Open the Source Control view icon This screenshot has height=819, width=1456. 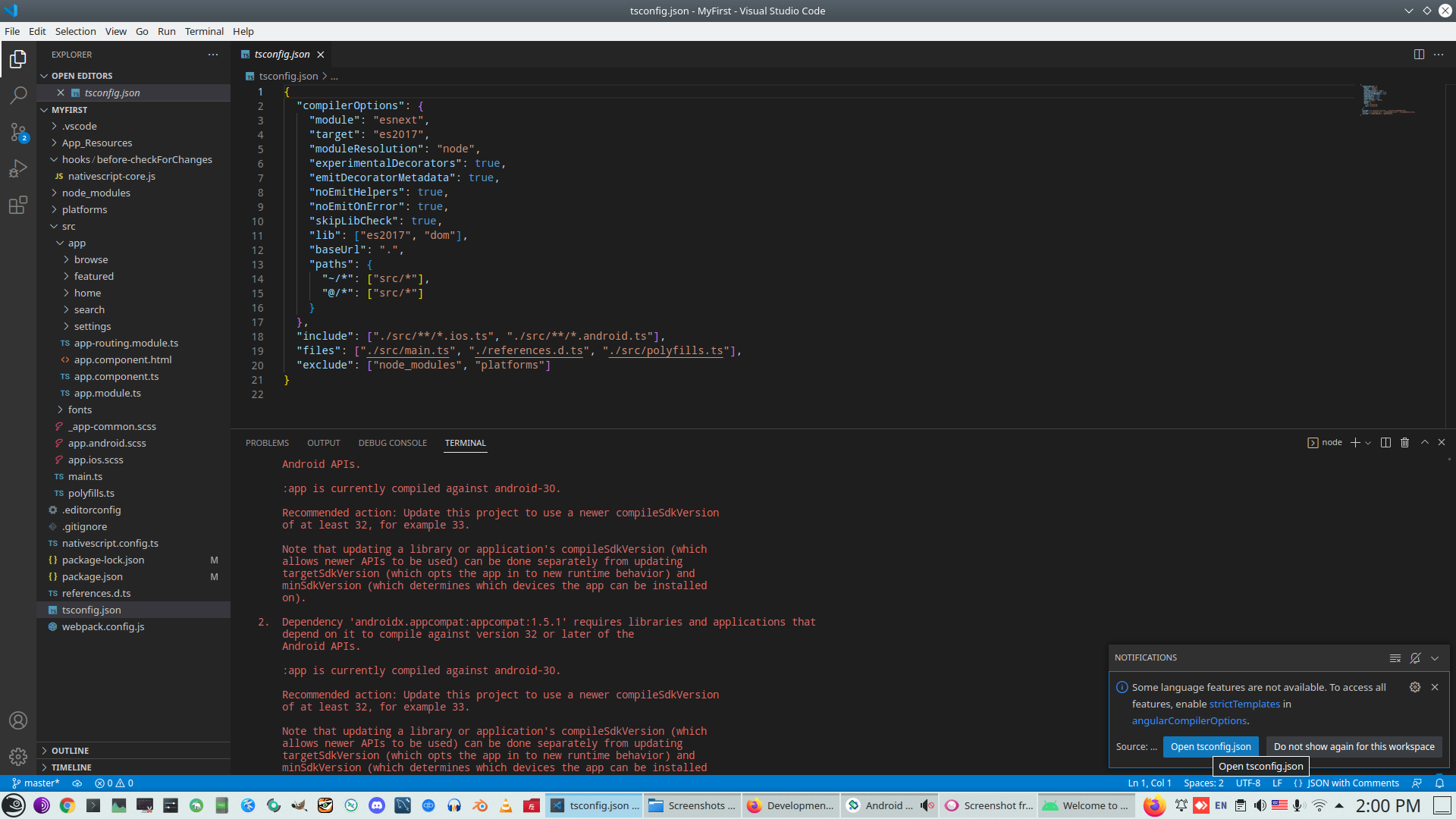coord(18,132)
